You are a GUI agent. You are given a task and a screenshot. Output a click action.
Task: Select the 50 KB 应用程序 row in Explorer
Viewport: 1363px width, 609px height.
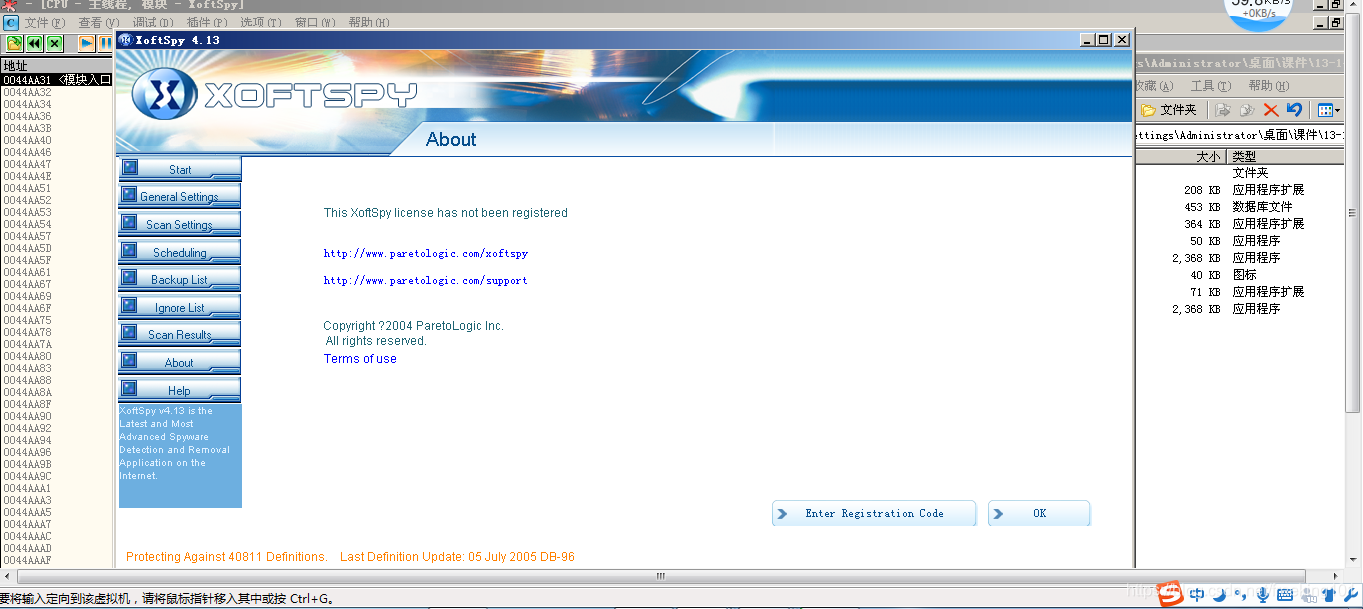coord(1241,241)
